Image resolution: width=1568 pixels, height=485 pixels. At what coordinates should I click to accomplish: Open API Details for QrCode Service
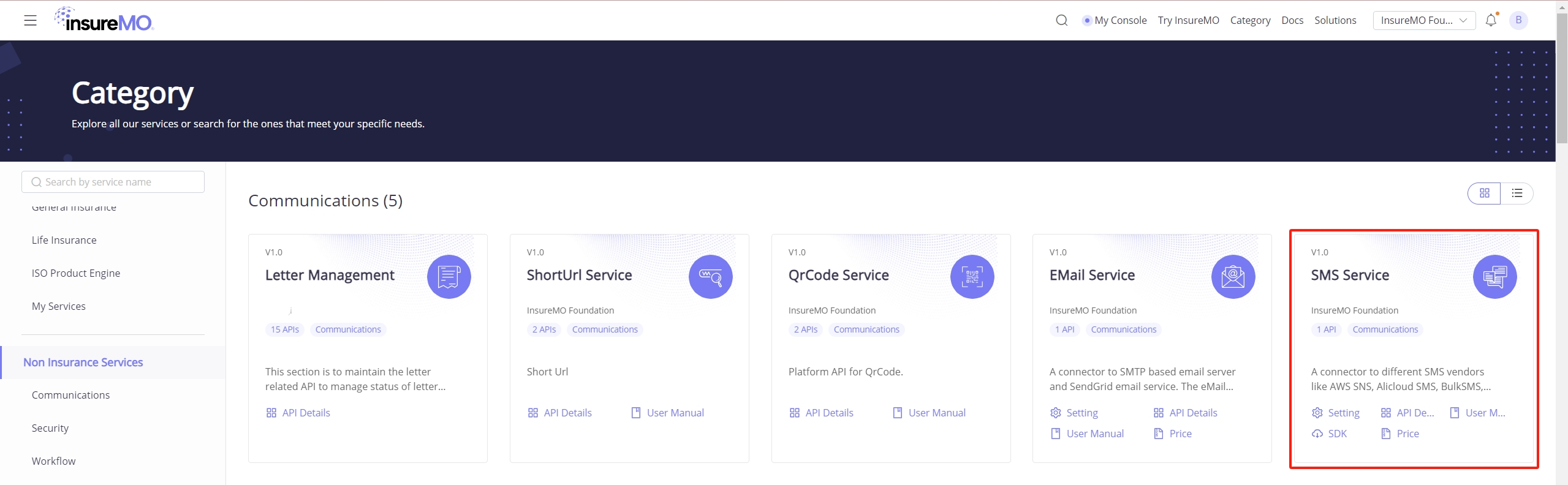point(822,413)
